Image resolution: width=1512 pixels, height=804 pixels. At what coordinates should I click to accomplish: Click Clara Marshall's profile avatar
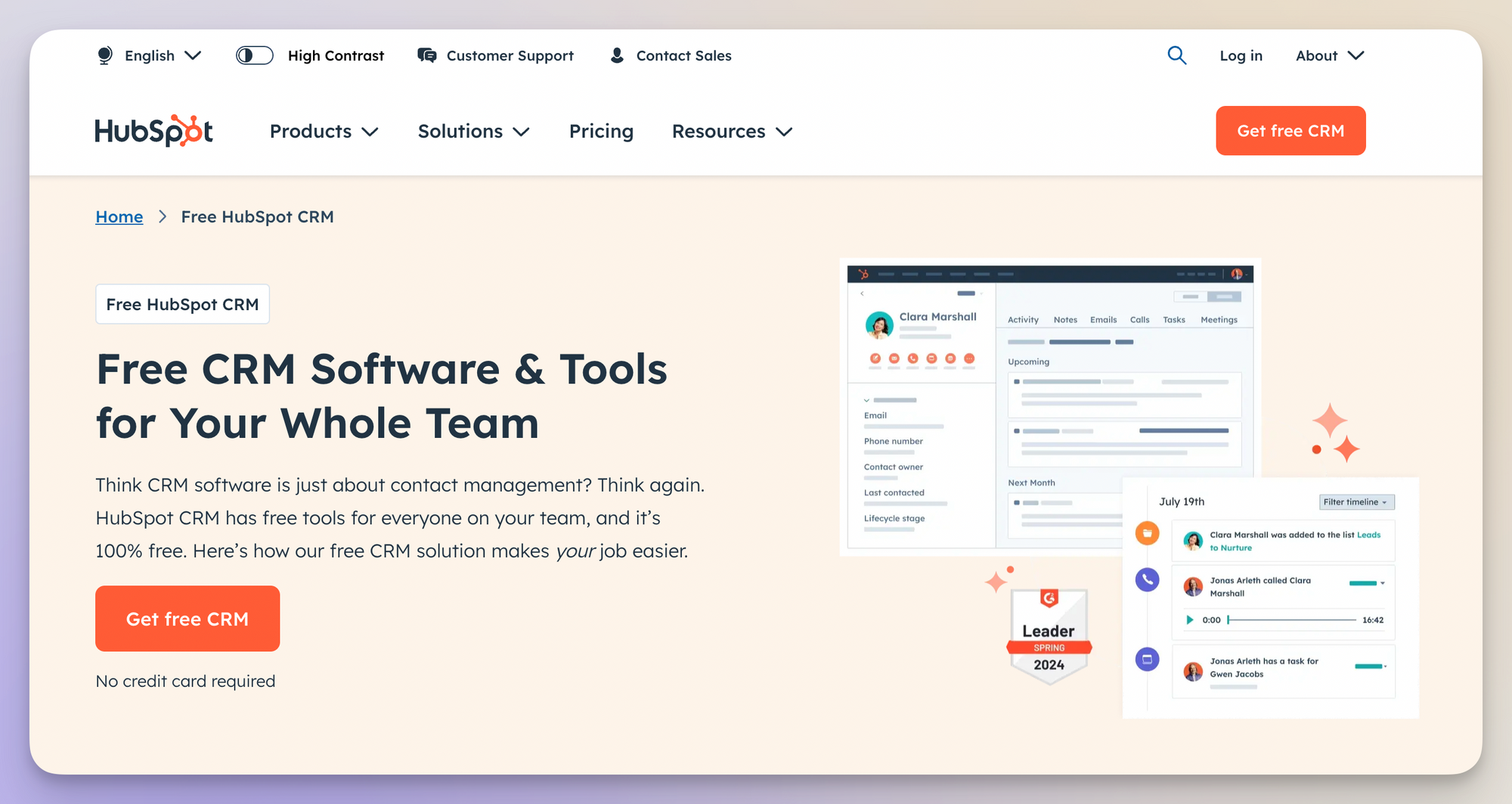pos(879,325)
